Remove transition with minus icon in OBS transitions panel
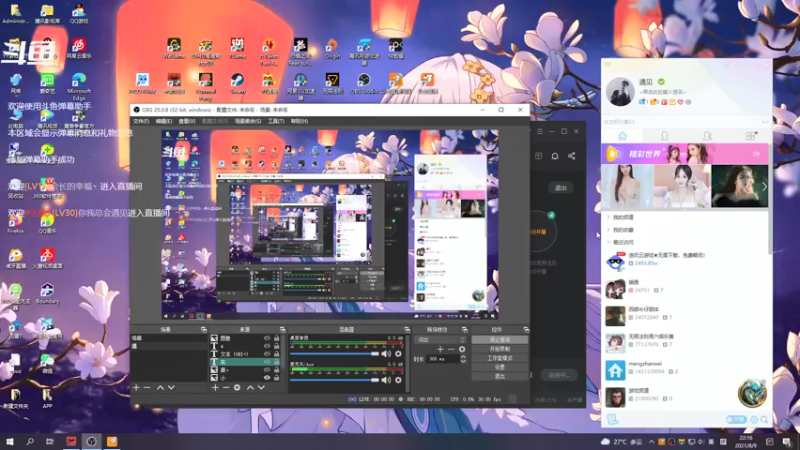Viewport: 800px width, 450px height. pyautogui.click(x=451, y=349)
